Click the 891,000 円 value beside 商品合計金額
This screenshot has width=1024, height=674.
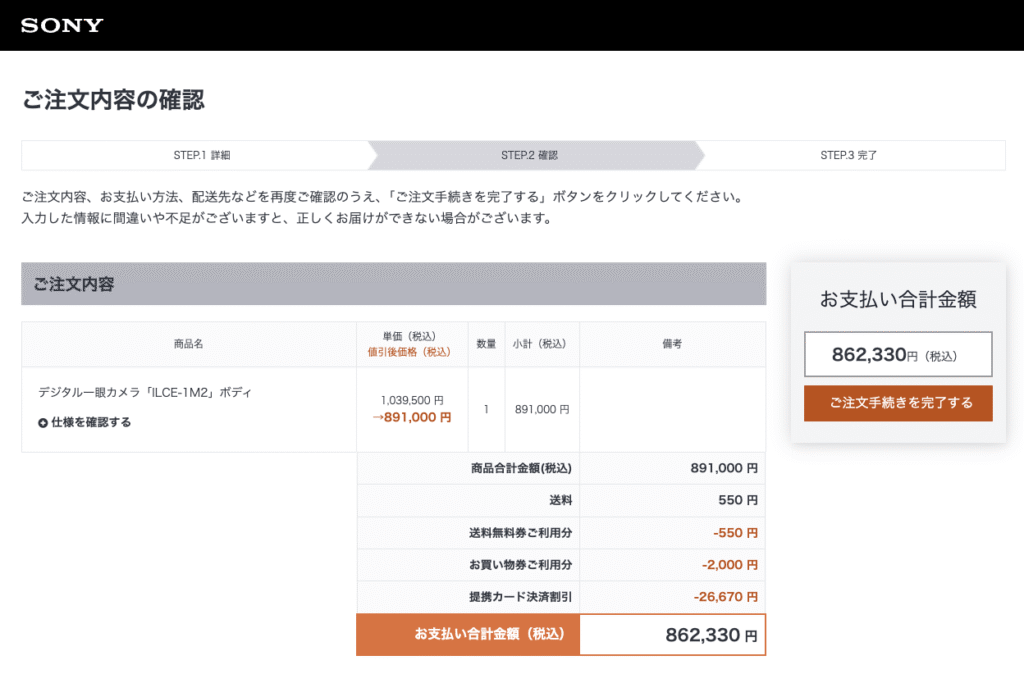(x=724, y=468)
